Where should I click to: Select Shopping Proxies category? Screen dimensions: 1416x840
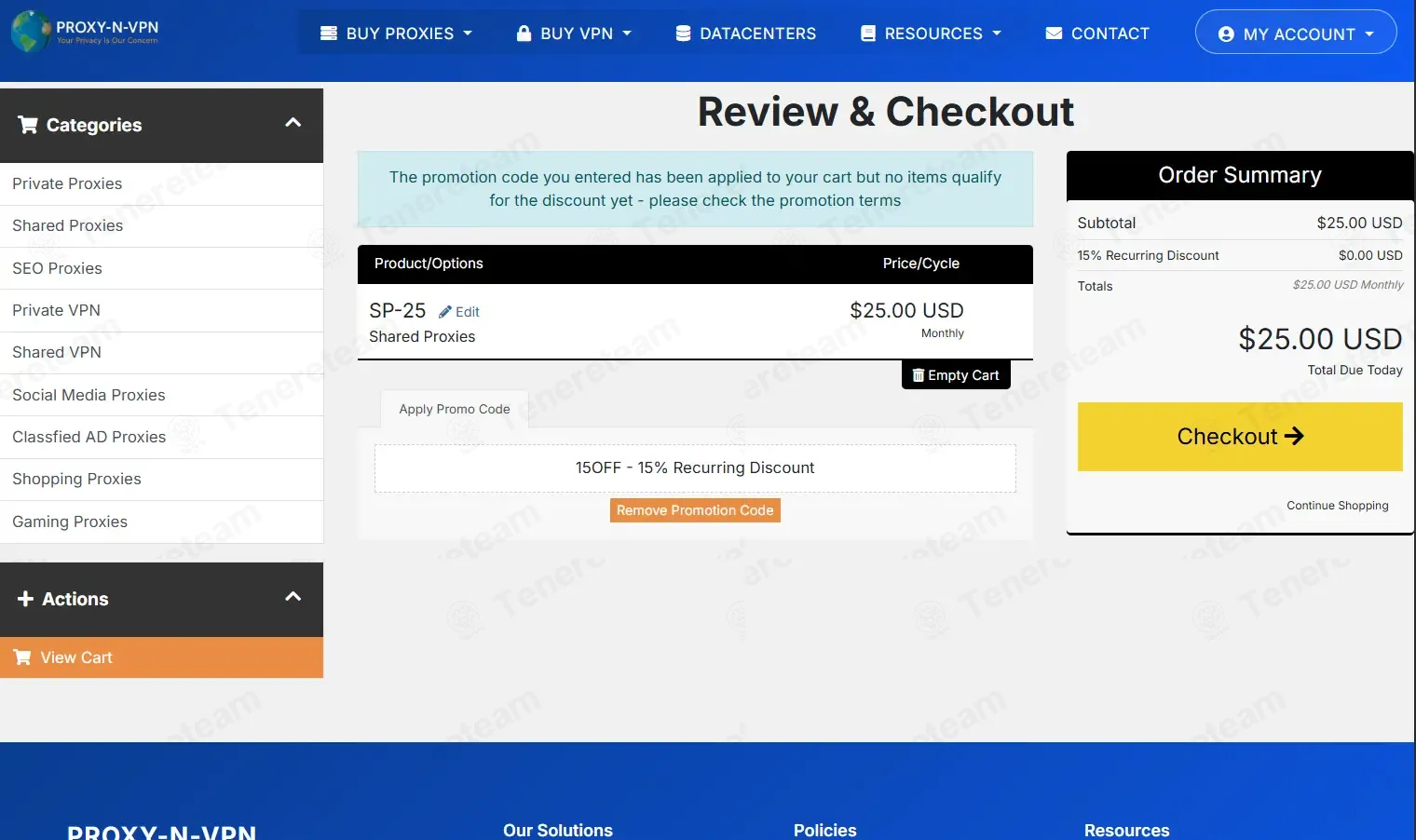(161, 480)
